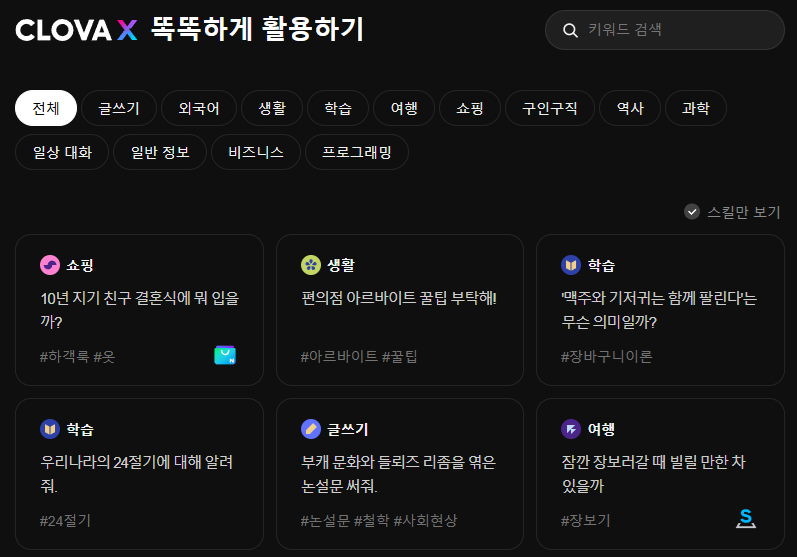This screenshot has height=557, width=797.
Task: Select the 프로그래밍 category chip
Action: (x=357, y=152)
